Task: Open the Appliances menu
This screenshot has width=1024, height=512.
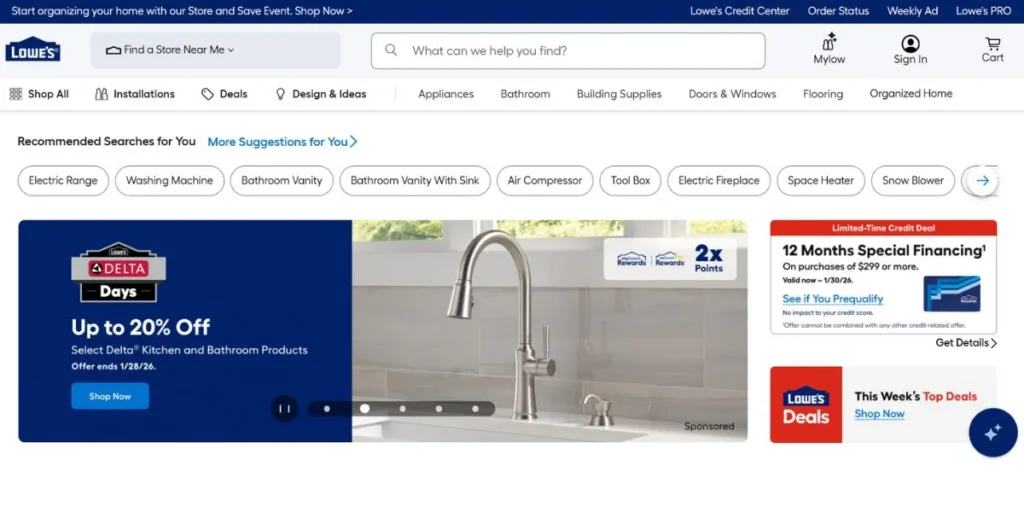Action: [445, 94]
